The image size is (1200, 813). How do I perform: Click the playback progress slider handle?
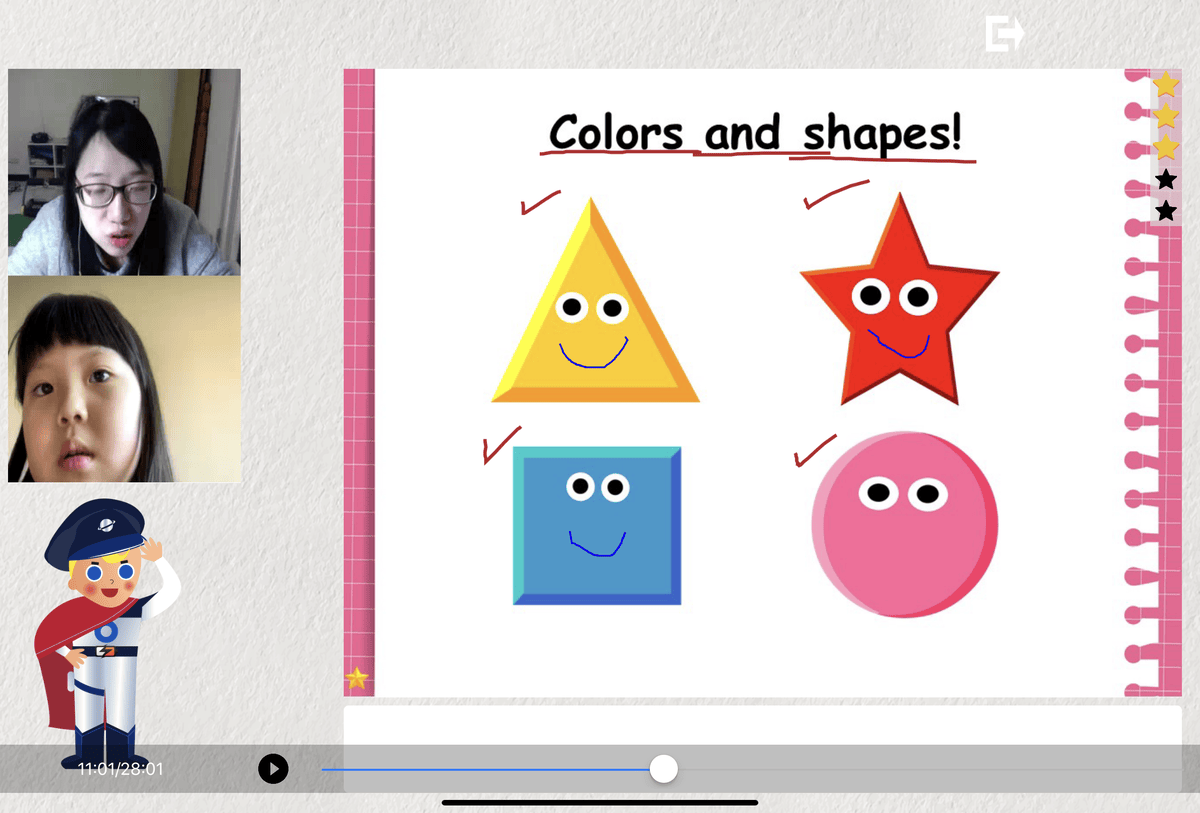pyautogui.click(x=663, y=768)
